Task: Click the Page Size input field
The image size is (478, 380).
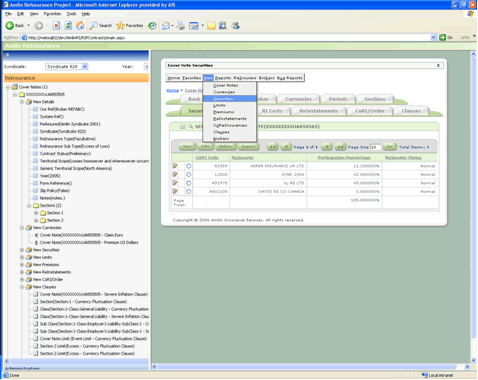Action: 375,147
